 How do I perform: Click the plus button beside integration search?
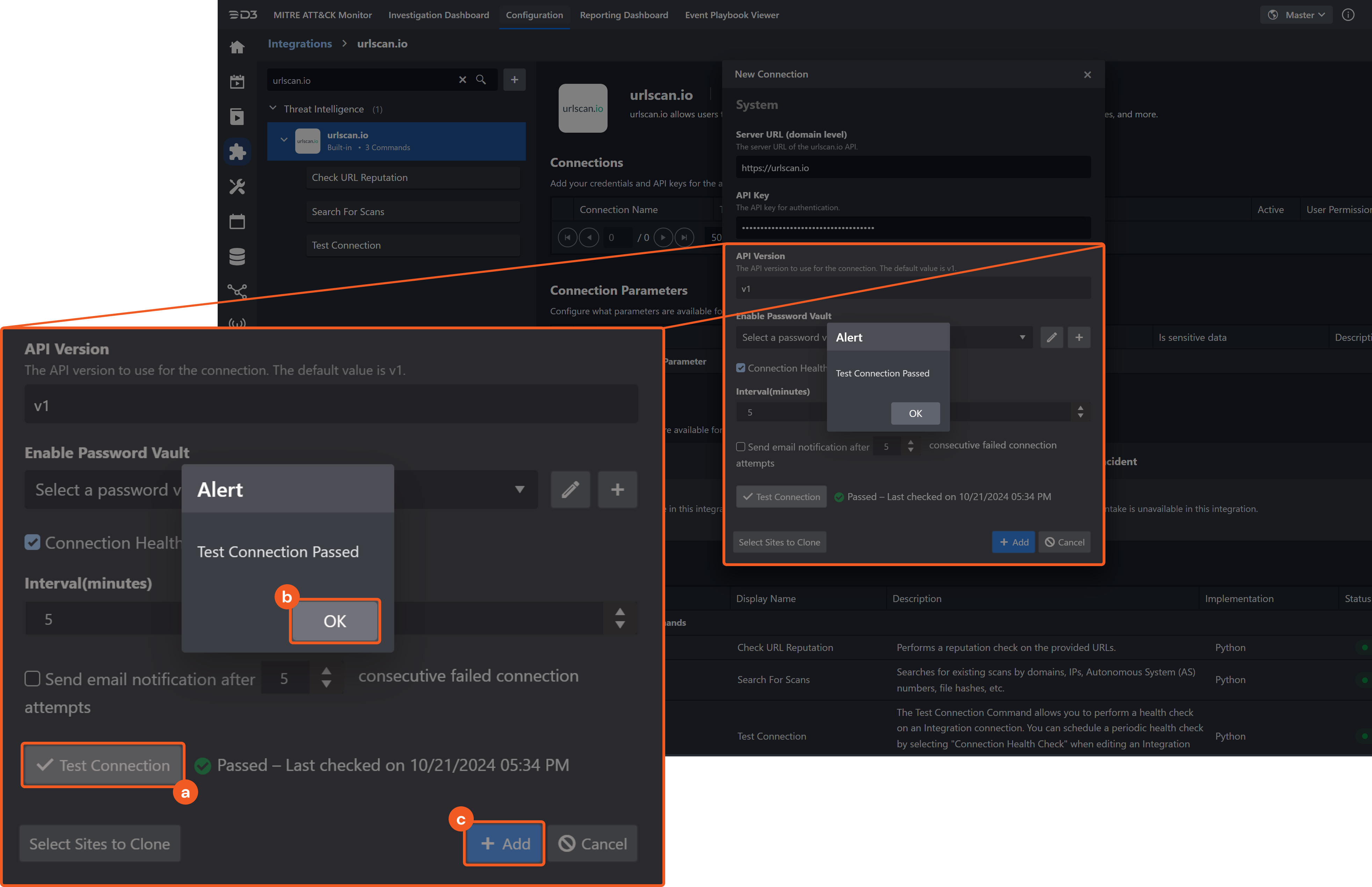(x=514, y=80)
